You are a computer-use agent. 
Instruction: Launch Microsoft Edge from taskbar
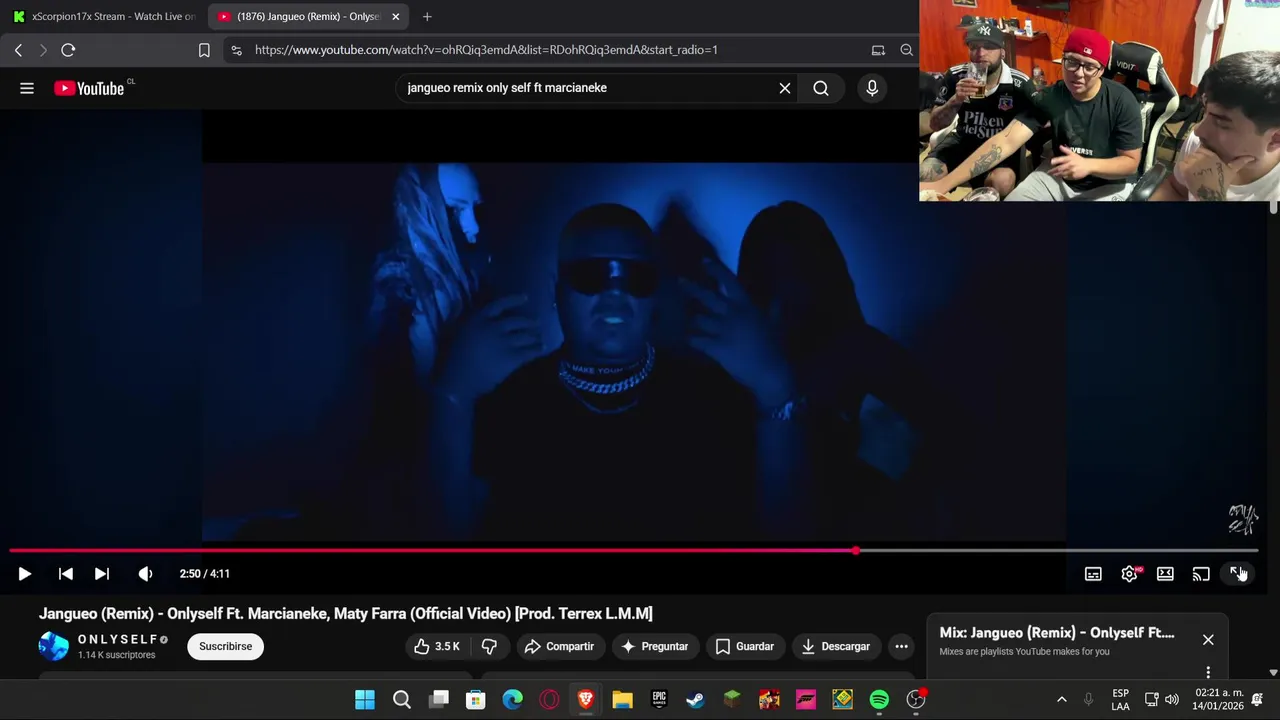click(x=512, y=699)
